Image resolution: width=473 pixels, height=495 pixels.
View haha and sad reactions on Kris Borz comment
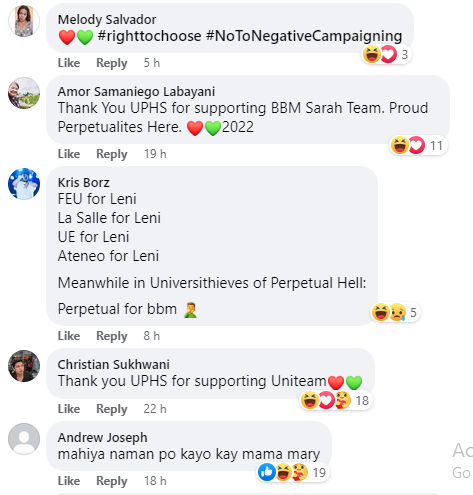coord(396,312)
